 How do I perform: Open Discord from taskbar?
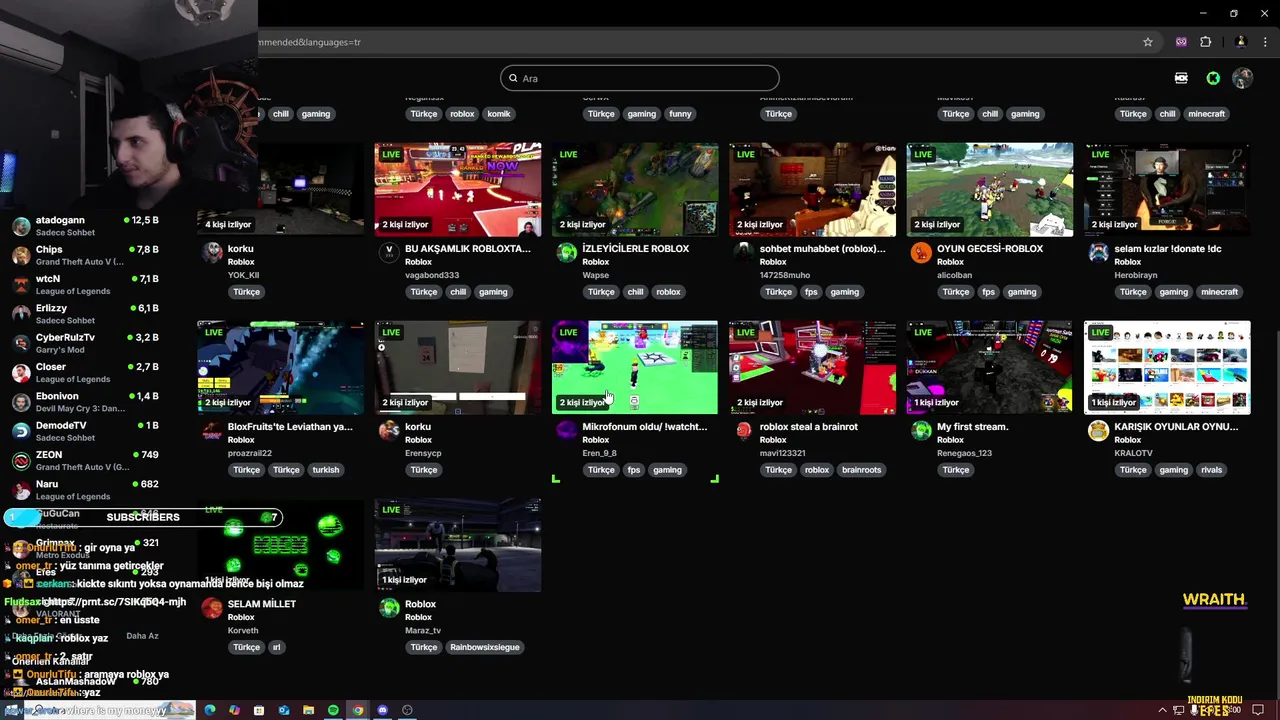pyautogui.click(x=382, y=710)
